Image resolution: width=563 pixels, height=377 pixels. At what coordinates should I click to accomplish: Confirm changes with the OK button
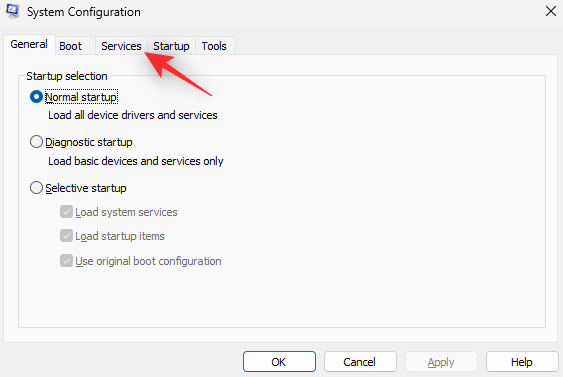coord(279,362)
